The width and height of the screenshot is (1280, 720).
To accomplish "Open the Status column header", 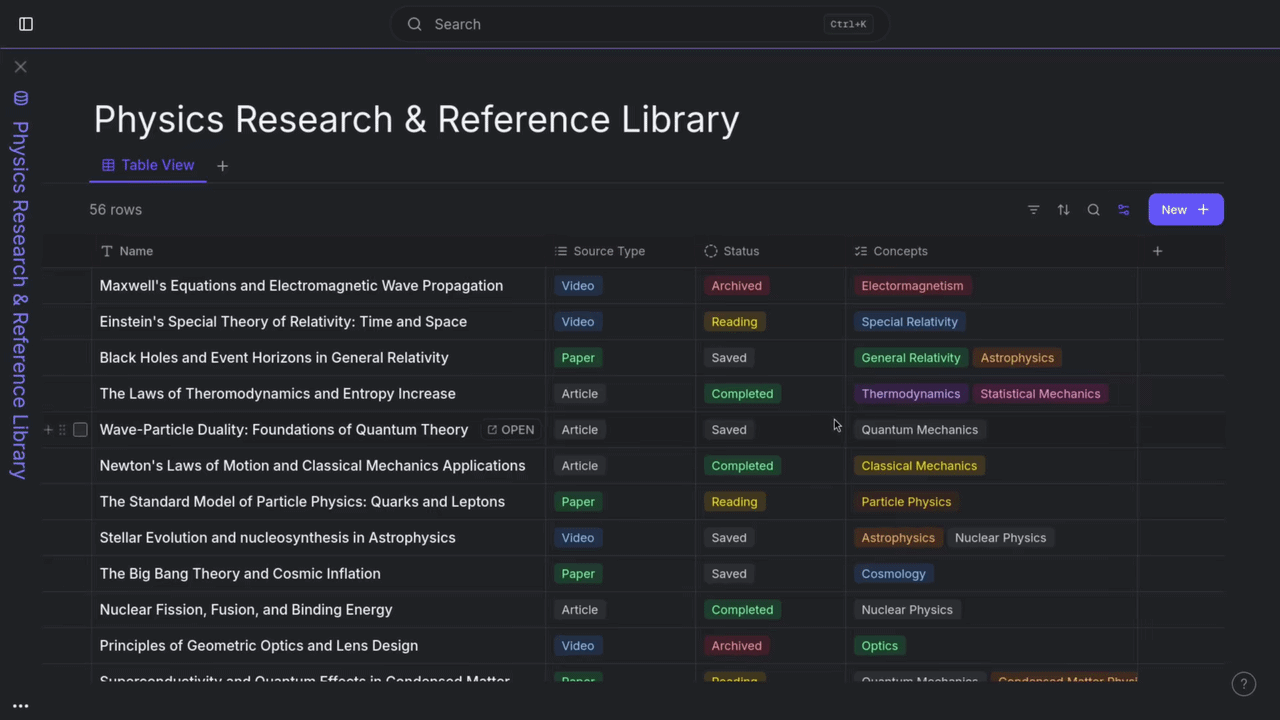I will [x=771, y=251].
